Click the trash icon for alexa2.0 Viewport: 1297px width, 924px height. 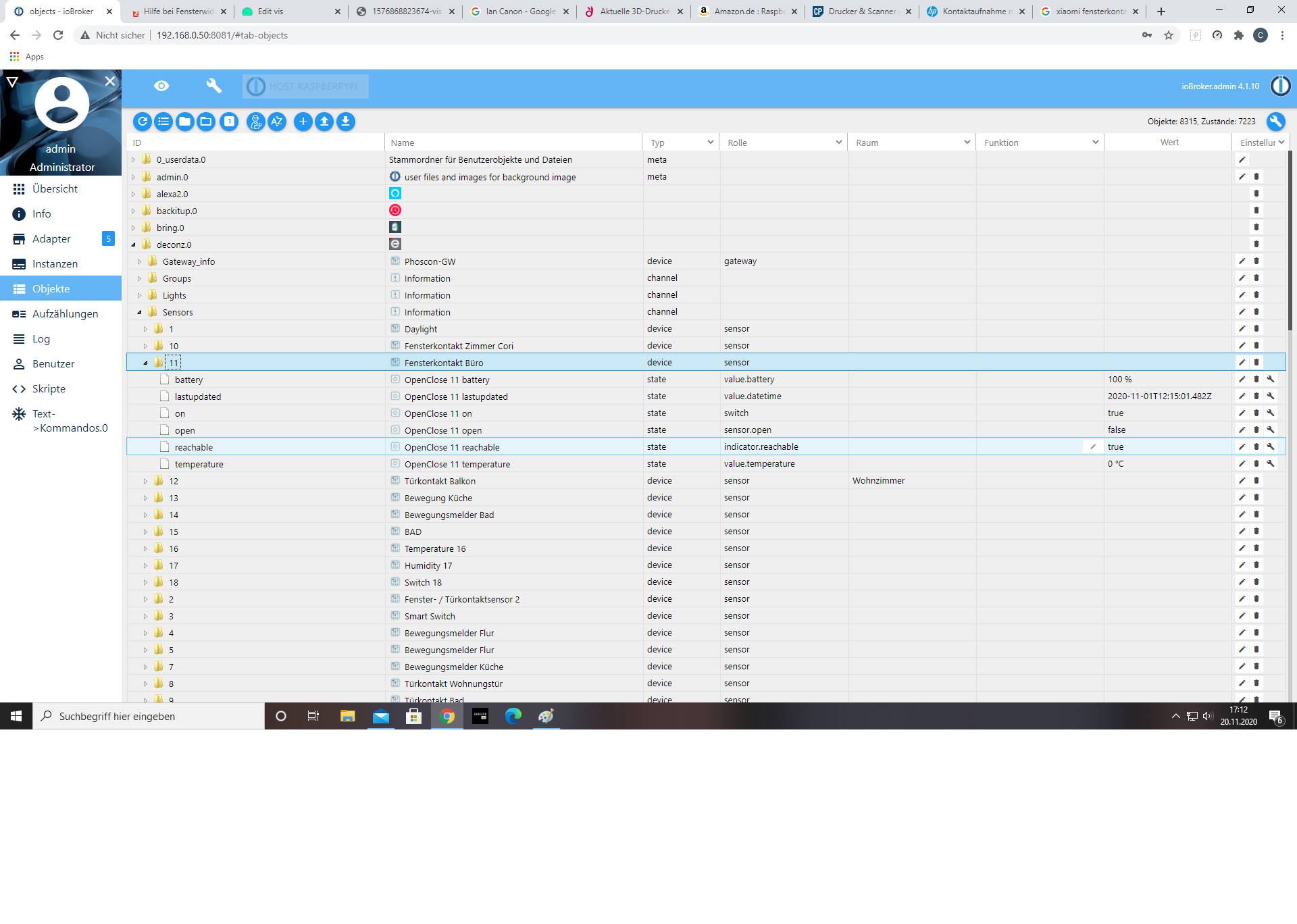[x=1256, y=194]
